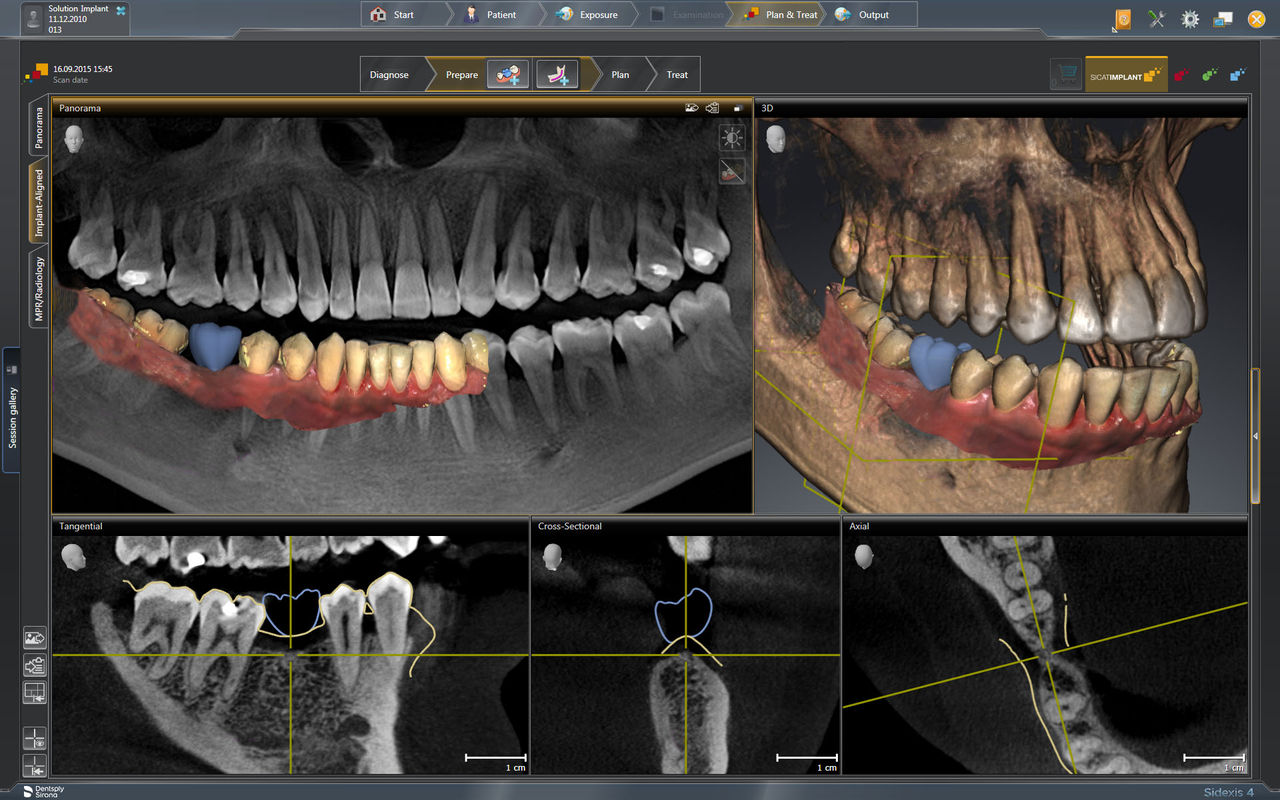
Task: Toggle crosshair visibility button in left toolbar
Action: (x=35, y=740)
